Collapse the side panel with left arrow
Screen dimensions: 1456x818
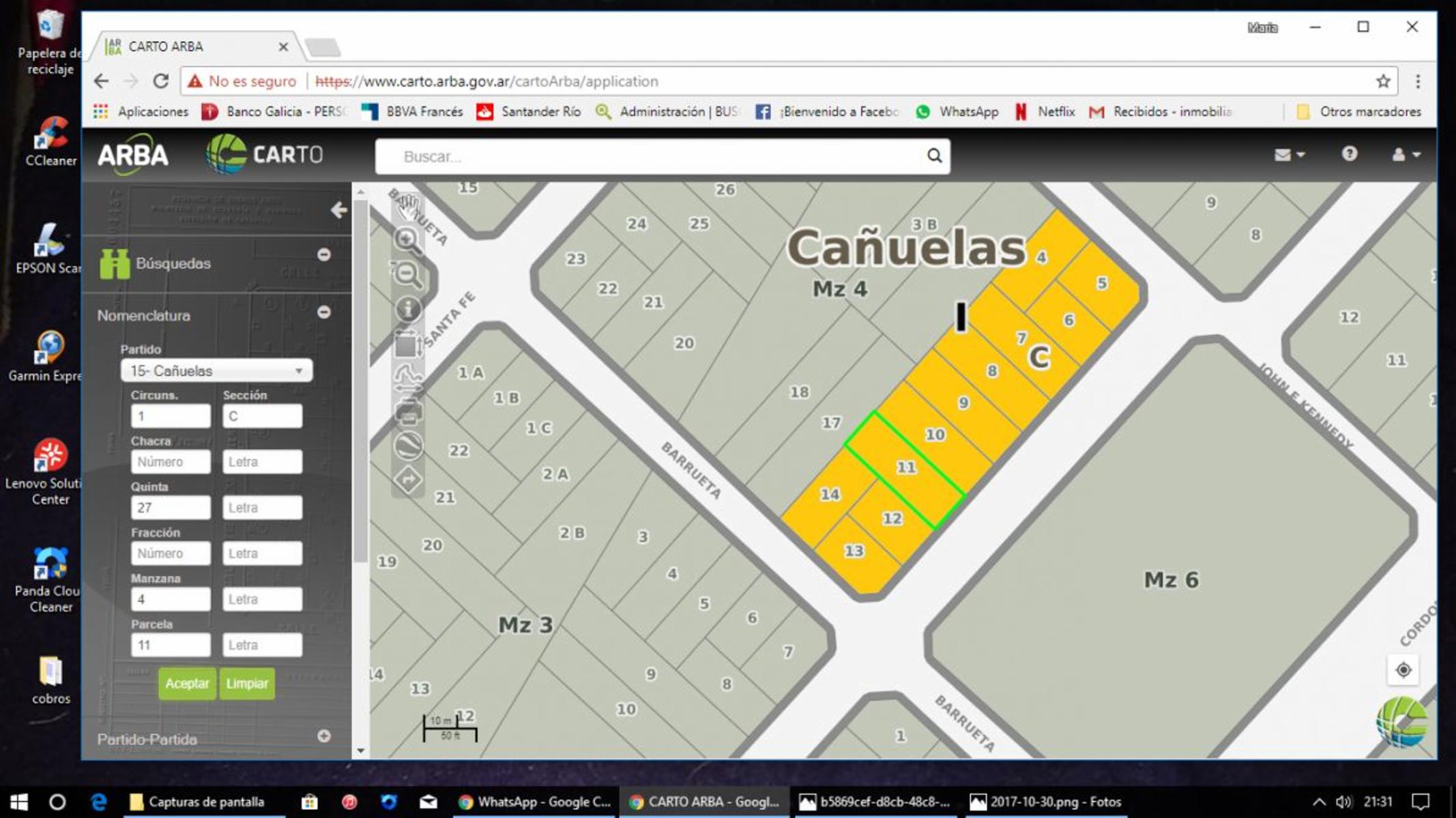coord(339,209)
